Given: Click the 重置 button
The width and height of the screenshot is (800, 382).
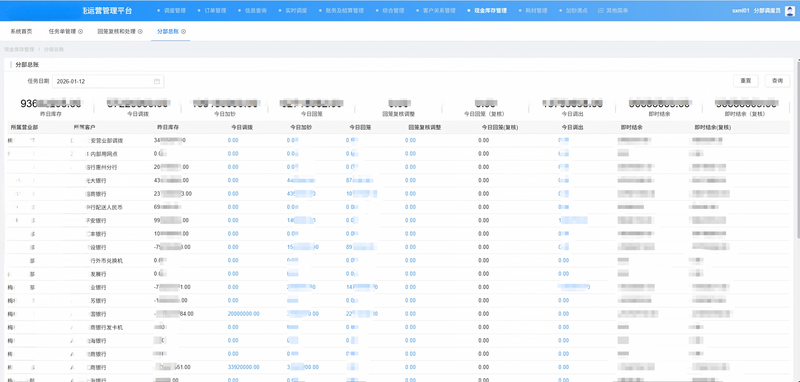Looking at the screenshot, I should click(745, 81).
